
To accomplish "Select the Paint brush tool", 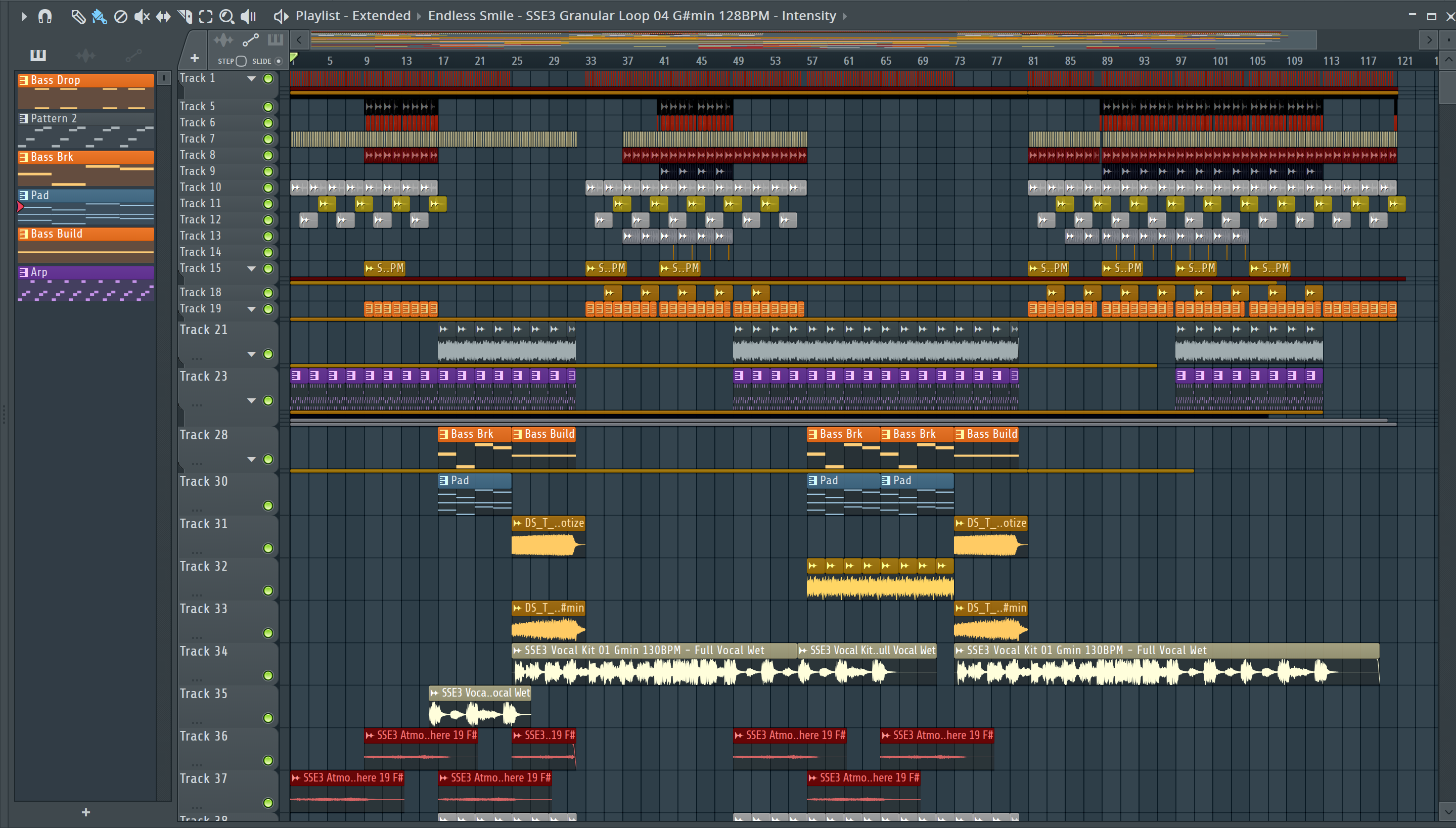I will pos(99,17).
